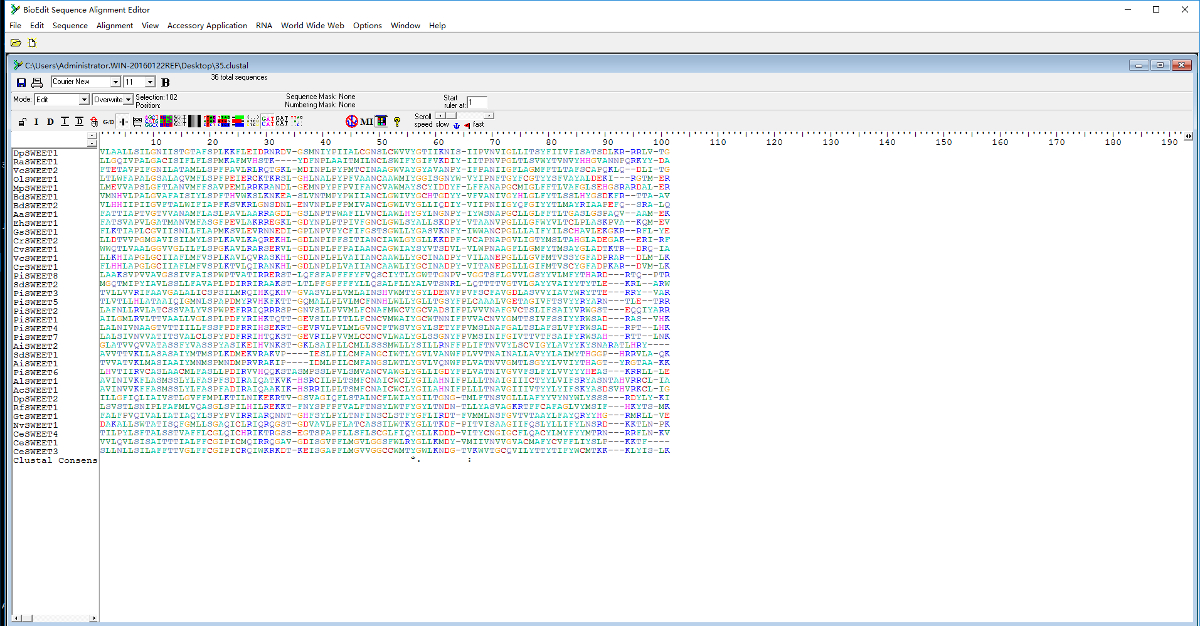Select the DpSWEET1 sequence title
This screenshot has height=626, width=1200.
tap(35, 153)
